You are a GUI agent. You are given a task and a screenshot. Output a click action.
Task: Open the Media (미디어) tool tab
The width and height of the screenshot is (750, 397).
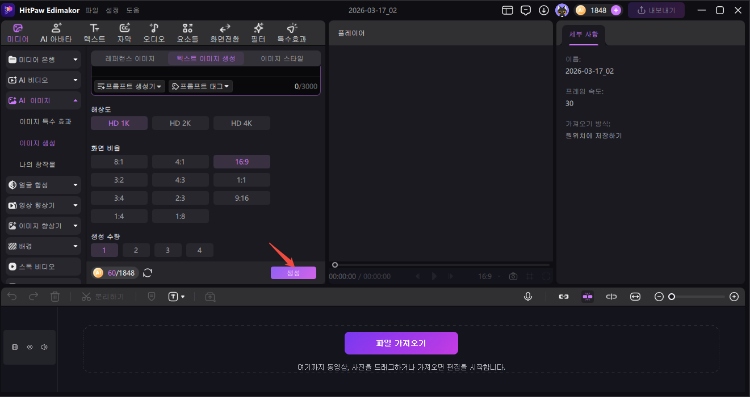pos(18,33)
